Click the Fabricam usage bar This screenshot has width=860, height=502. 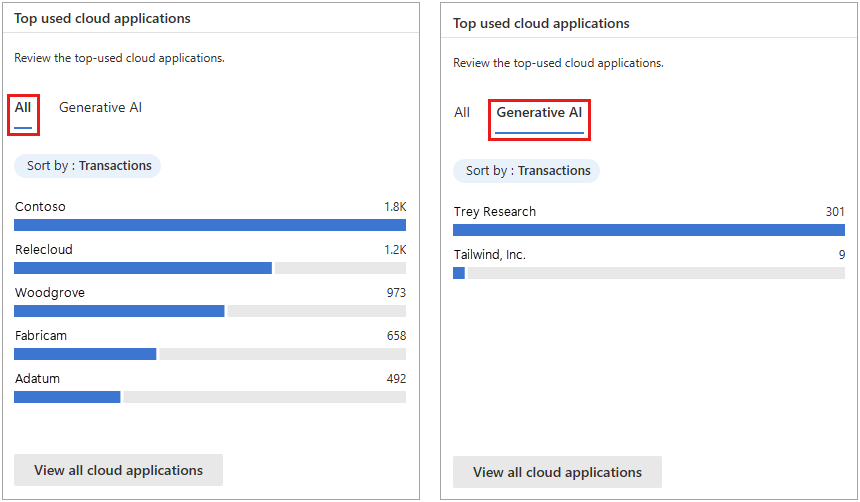(85, 354)
